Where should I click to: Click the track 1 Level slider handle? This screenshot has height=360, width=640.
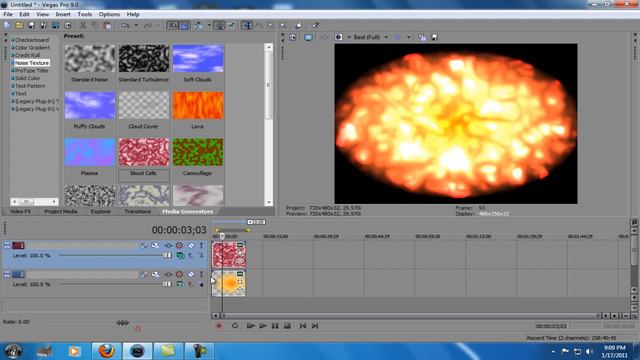coord(167,256)
